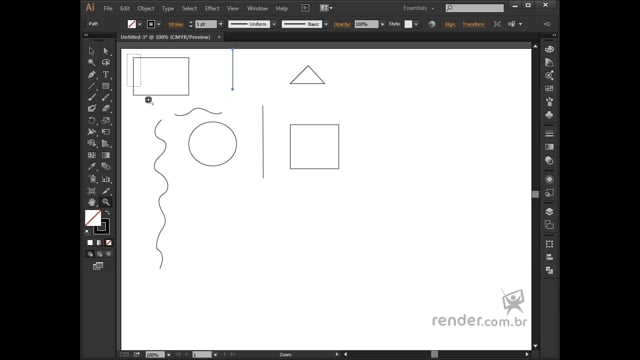Open stroke weight dropdown arrow
The image size is (640, 360).
pyautogui.click(x=220, y=24)
